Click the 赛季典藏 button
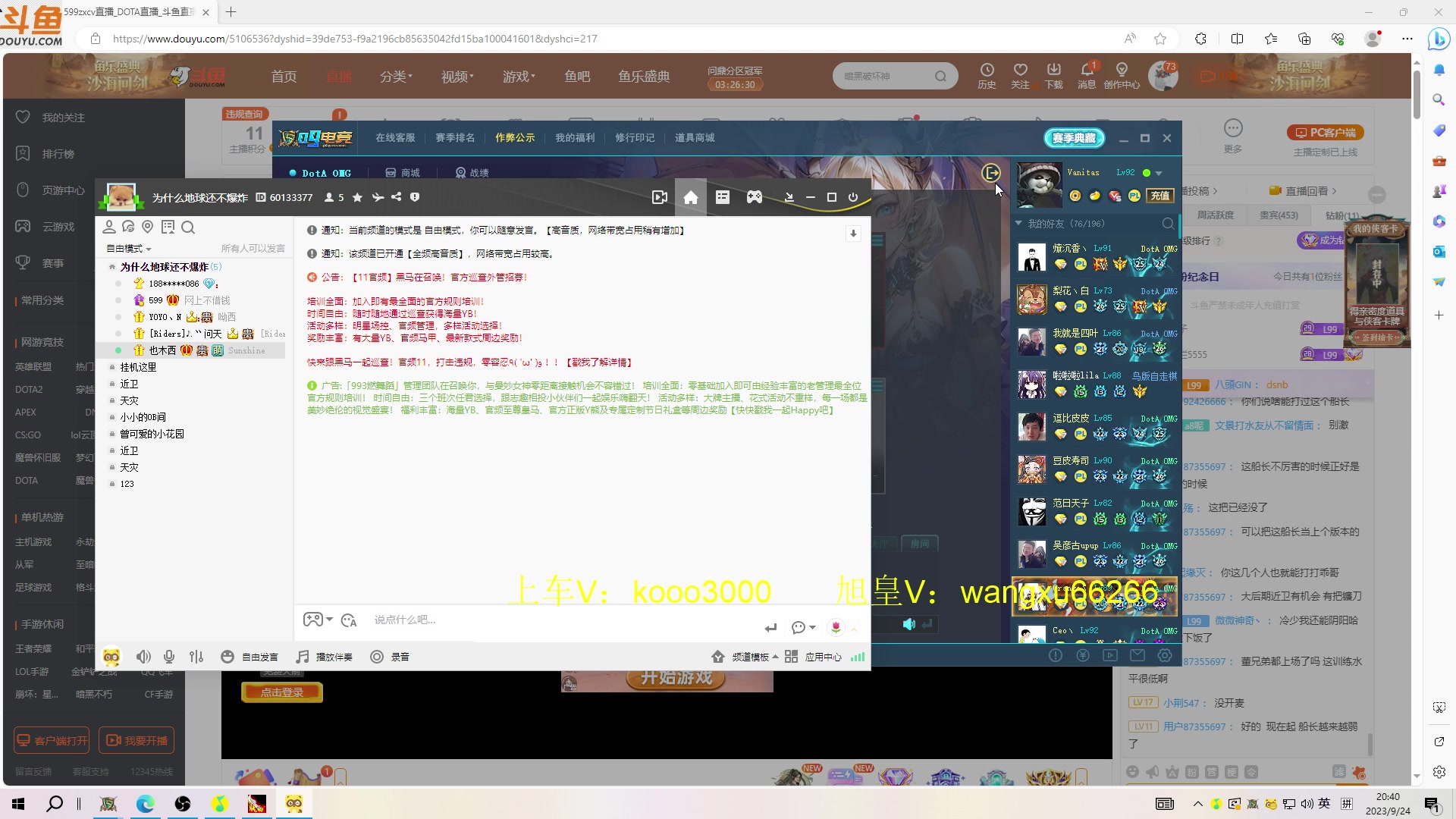Viewport: 1456px width, 819px height. click(x=1074, y=138)
